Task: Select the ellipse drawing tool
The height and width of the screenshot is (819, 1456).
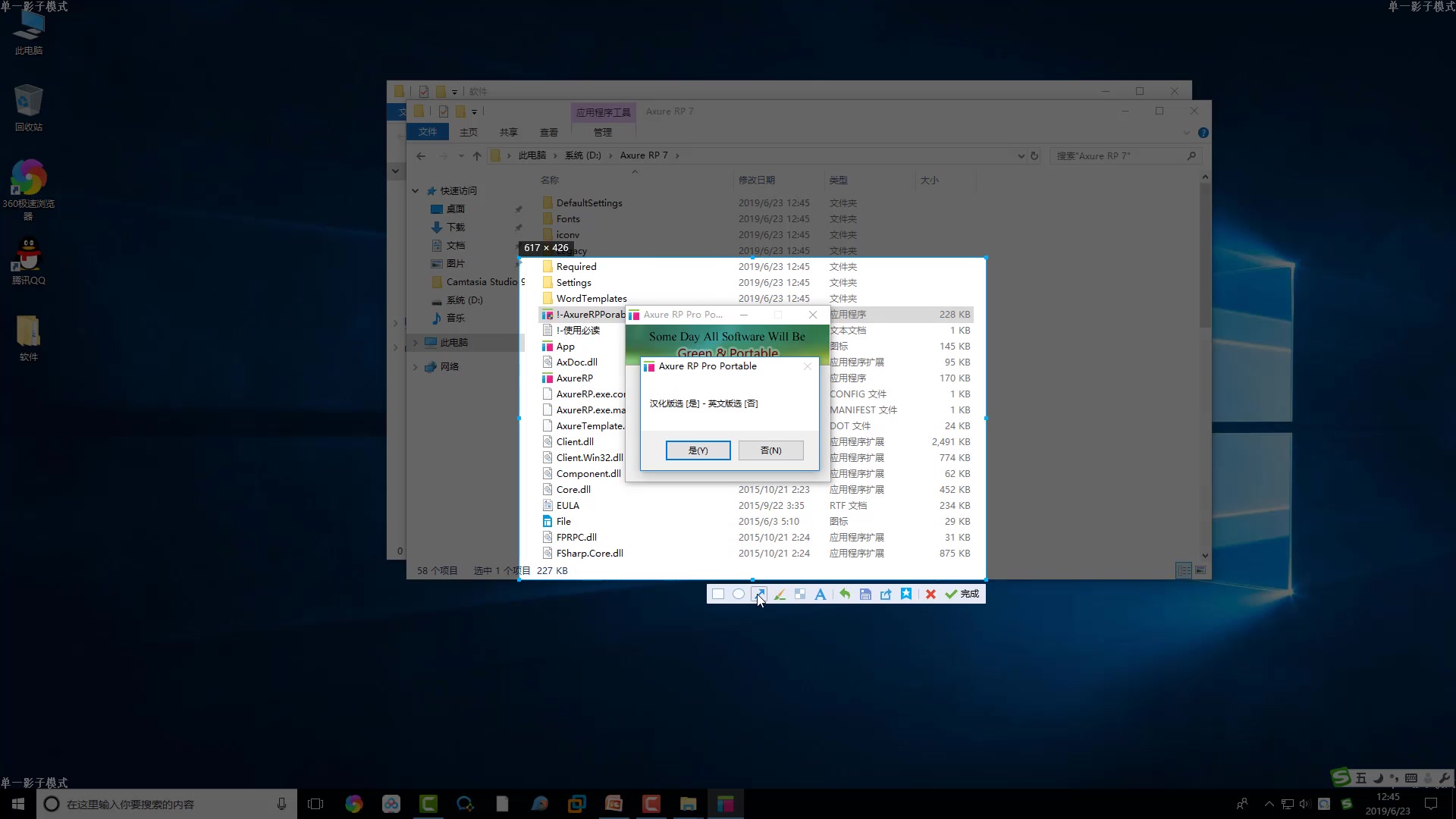Action: 738,595
